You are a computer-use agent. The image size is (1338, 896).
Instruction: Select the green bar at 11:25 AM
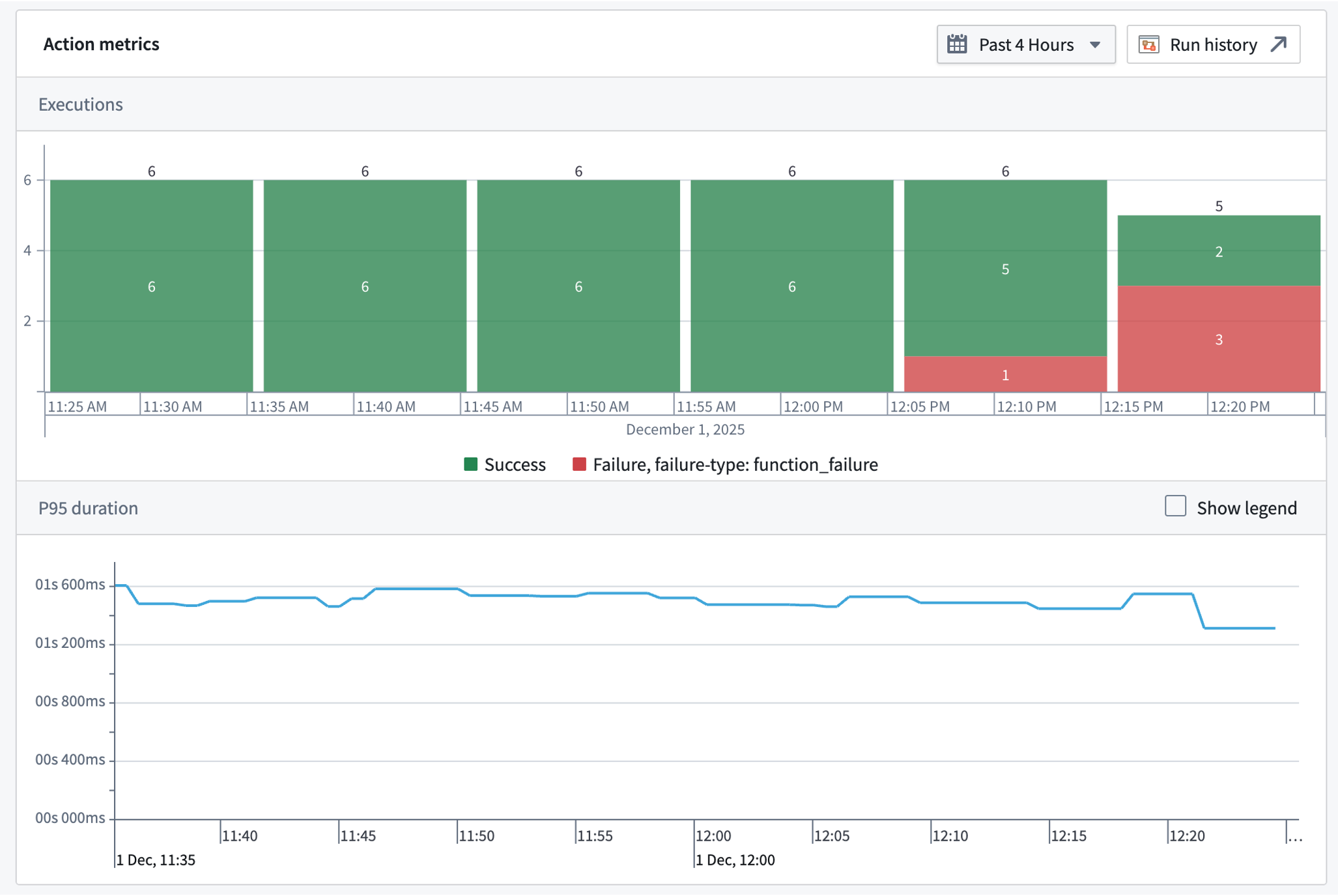click(150, 287)
